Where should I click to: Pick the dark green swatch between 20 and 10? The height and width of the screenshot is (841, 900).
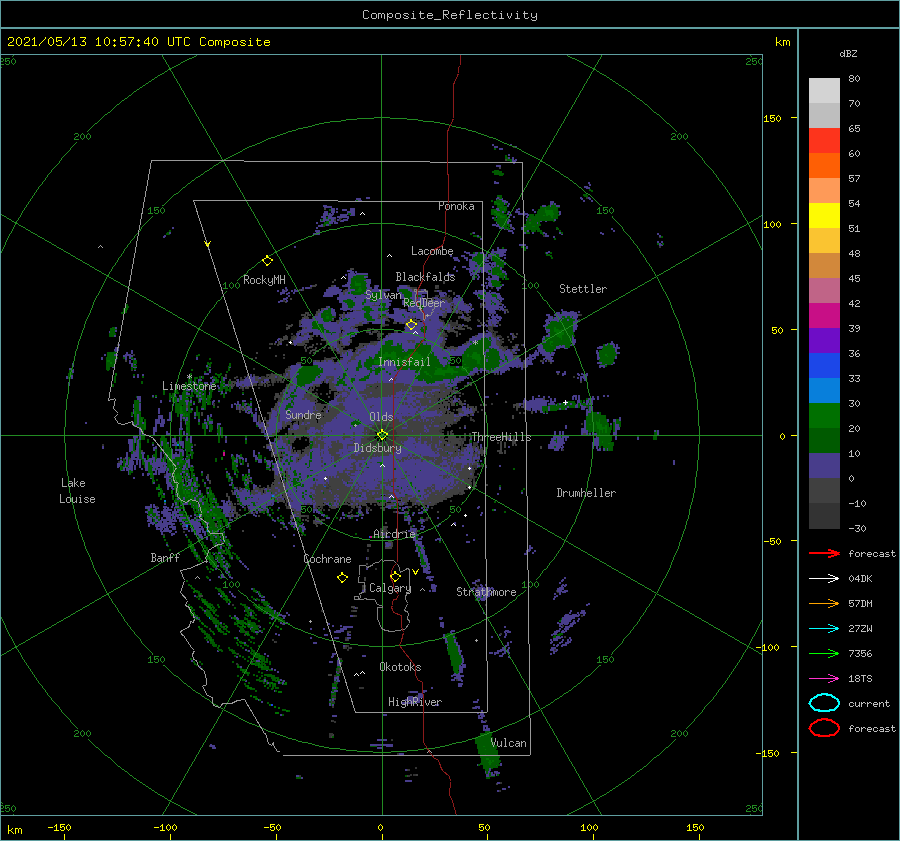click(824, 441)
